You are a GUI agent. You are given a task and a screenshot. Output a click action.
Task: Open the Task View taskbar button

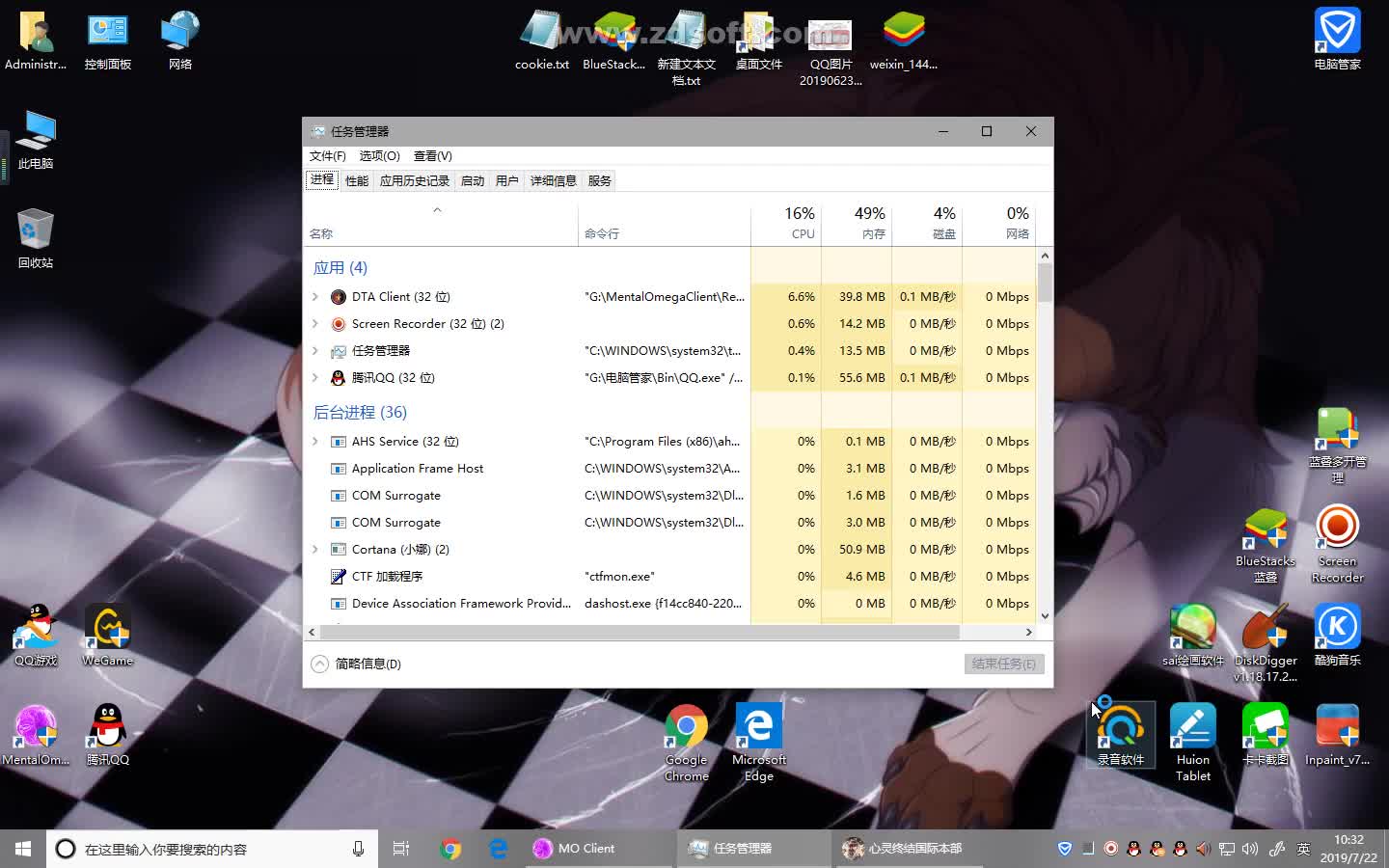pos(401,849)
